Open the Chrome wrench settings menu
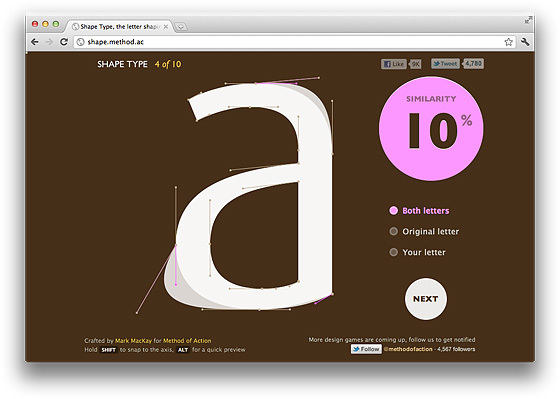 pos(525,42)
